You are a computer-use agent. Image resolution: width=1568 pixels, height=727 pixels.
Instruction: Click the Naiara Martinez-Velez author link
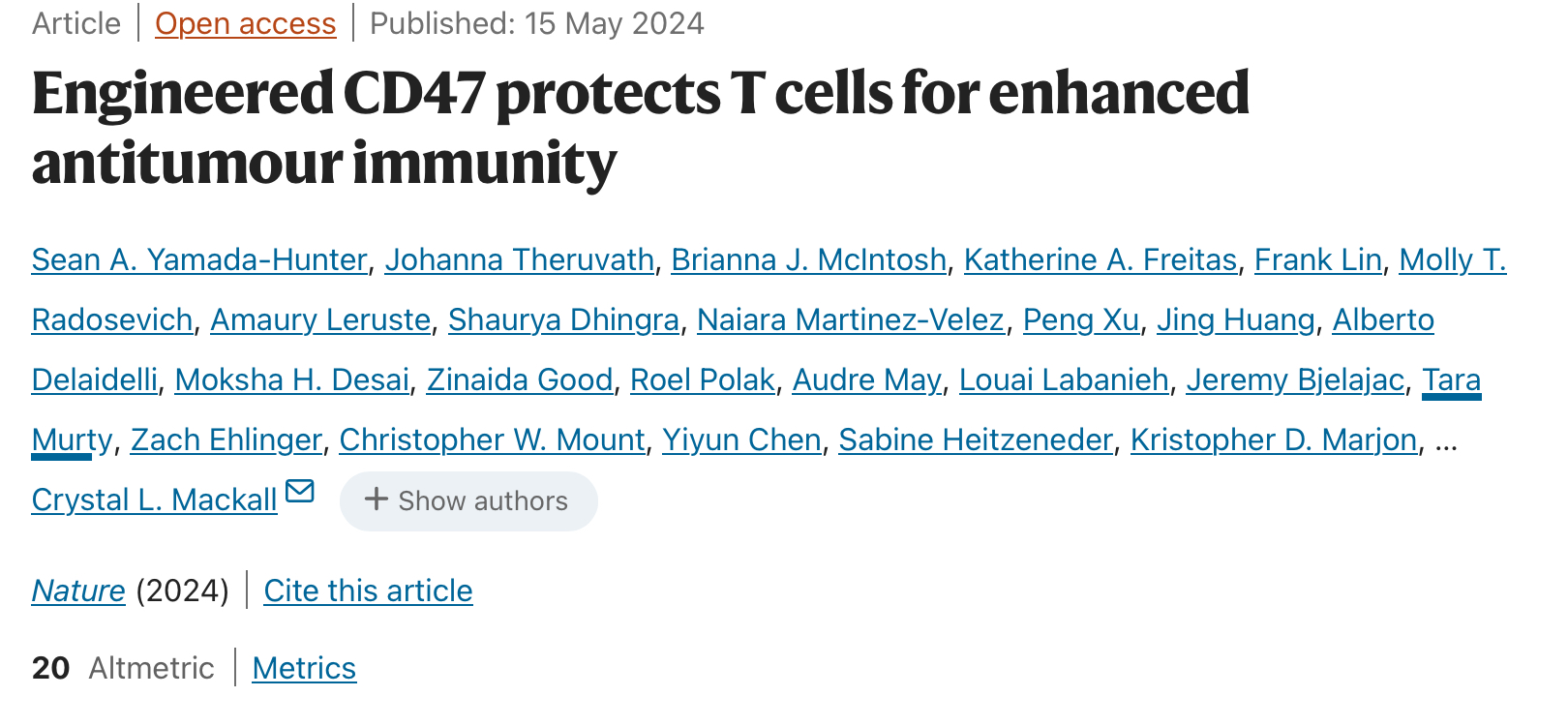coord(851,319)
